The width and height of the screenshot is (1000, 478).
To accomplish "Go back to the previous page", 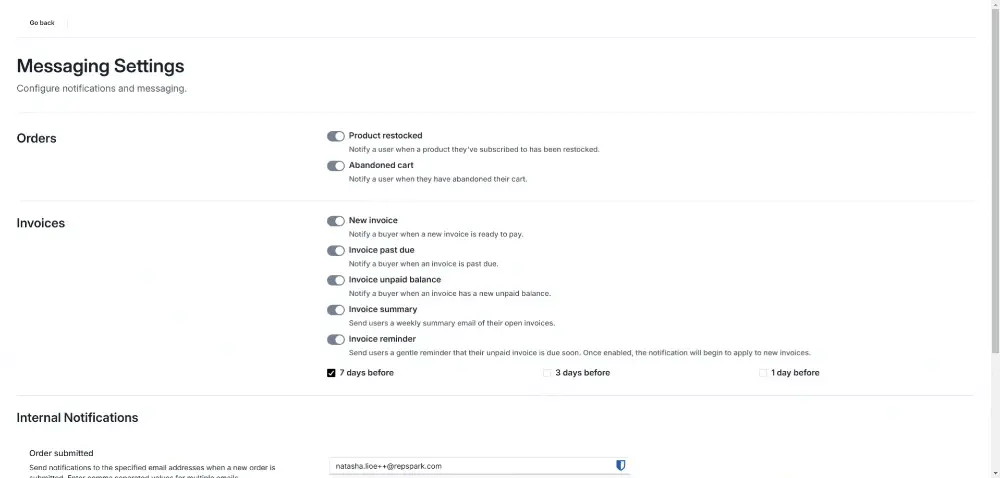I will click(42, 23).
